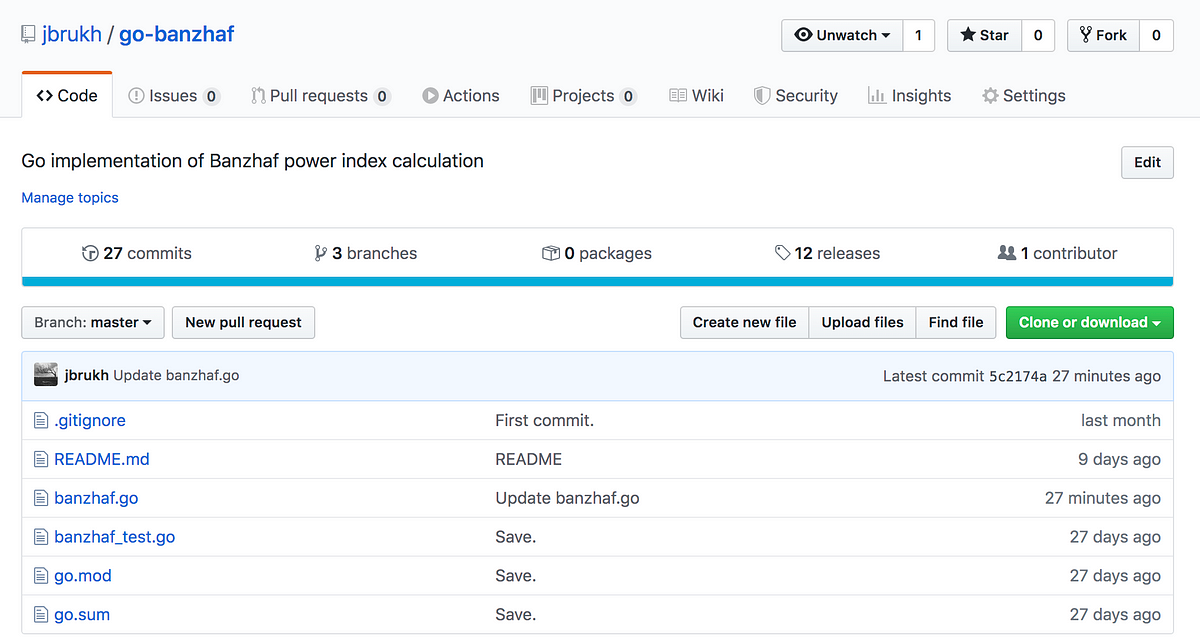
Task: Click '9 days ago' timestamp for README.md
Action: (x=1119, y=460)
